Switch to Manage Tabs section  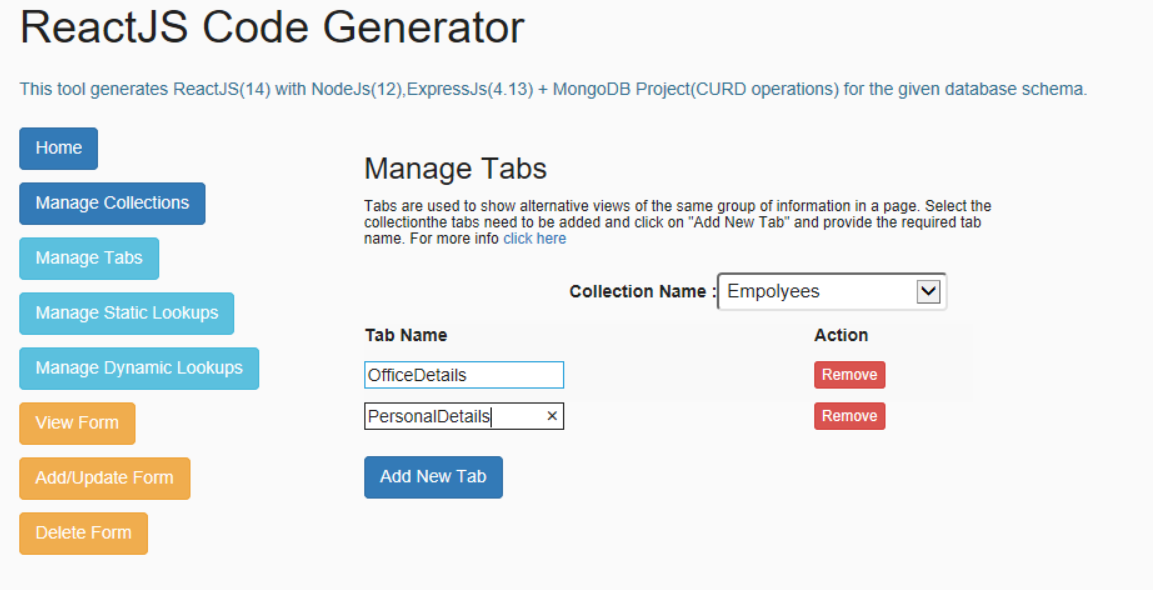[89, 258]
